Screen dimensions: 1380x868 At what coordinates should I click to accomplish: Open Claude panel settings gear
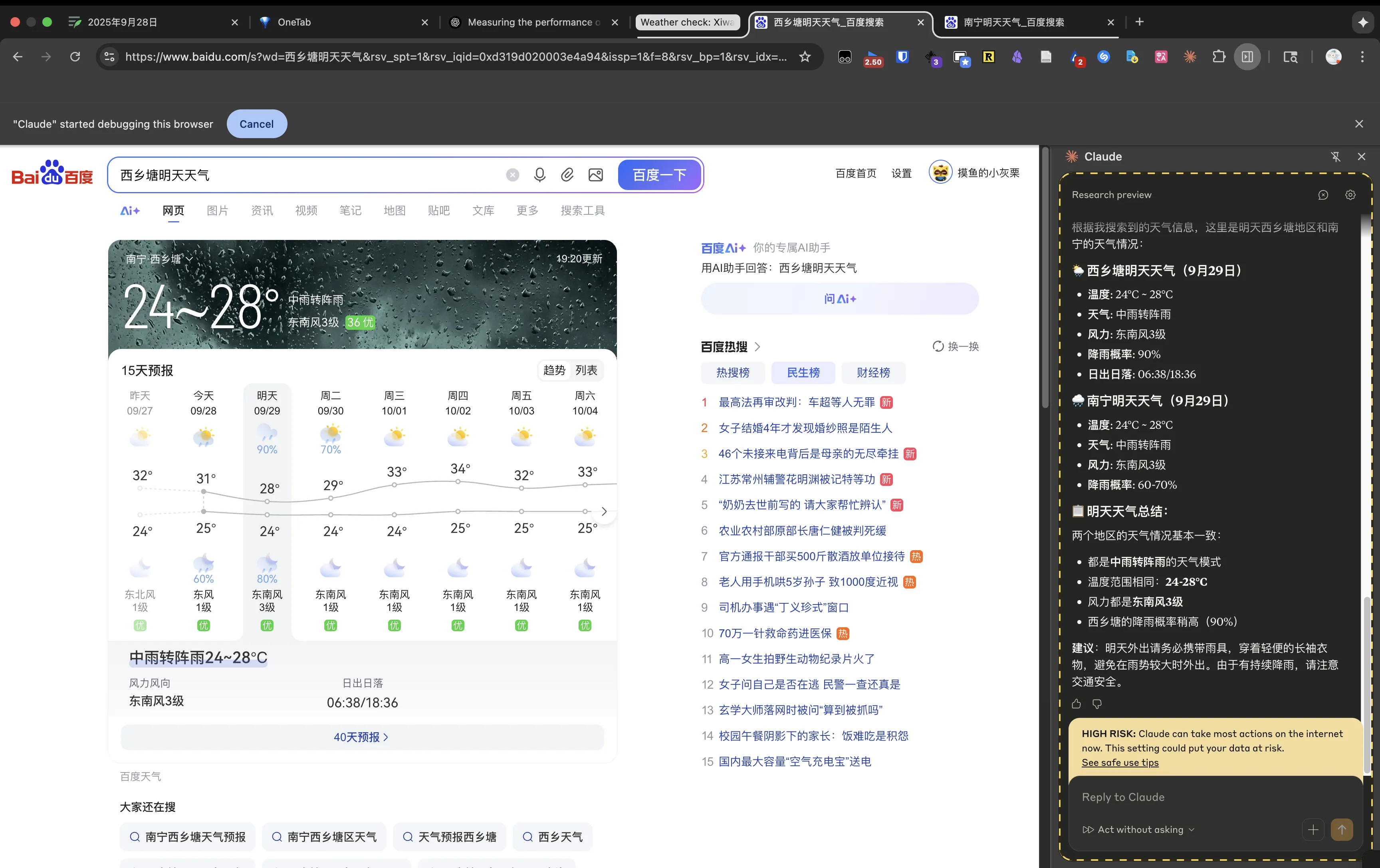(x=1350, y=195)
